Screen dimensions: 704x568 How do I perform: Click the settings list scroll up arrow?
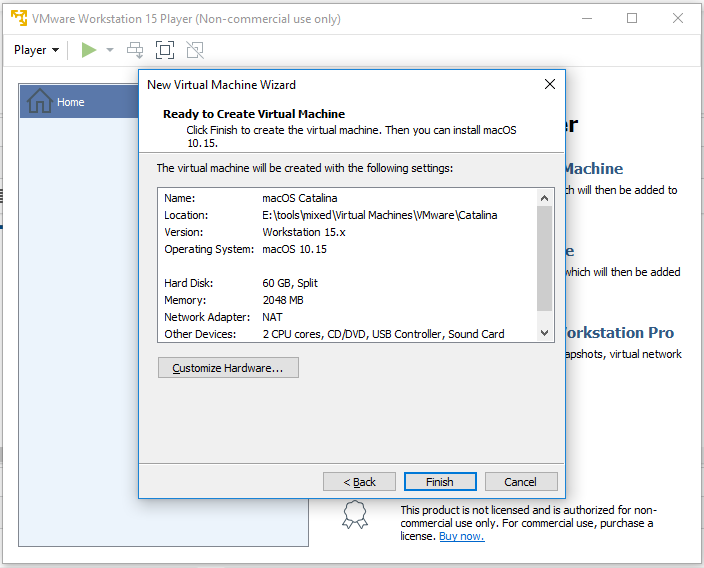coord(545,198)
